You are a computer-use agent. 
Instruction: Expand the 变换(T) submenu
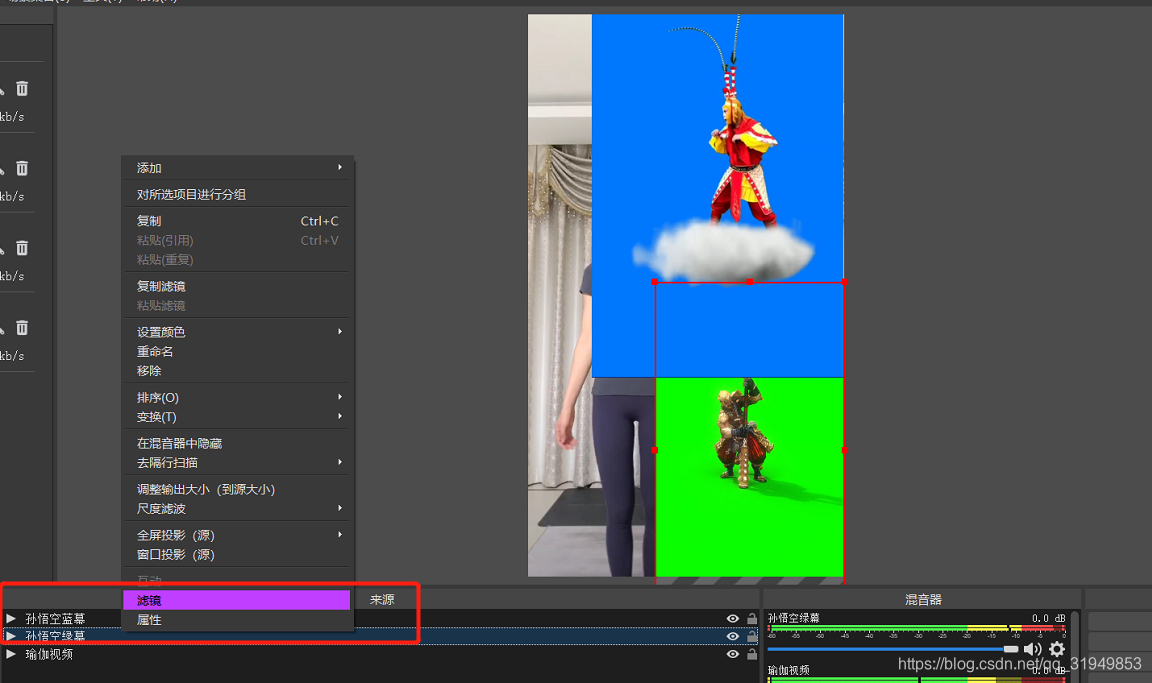point(339,416)
